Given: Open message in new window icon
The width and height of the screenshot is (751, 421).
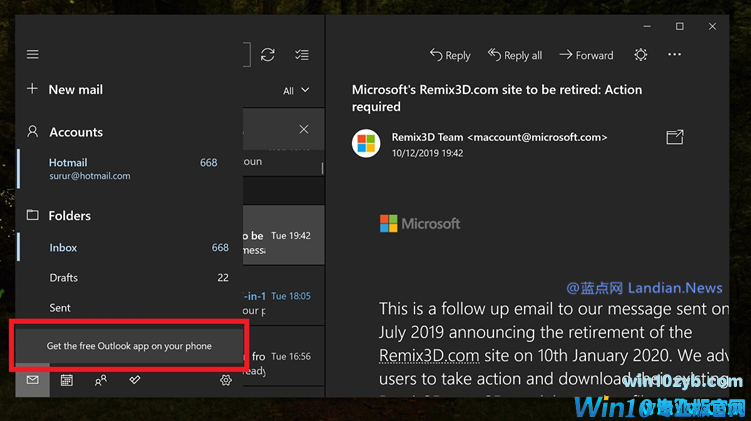Looking at the screenshot, I should (x=675, y=137).
